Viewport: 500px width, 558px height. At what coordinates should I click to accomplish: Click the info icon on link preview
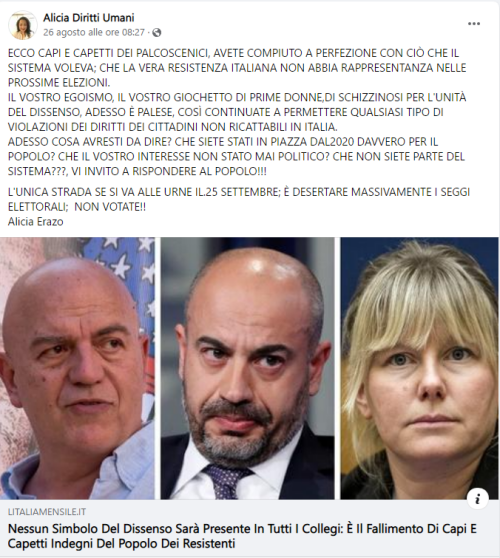pyautogui.click(x=477, y=499)
